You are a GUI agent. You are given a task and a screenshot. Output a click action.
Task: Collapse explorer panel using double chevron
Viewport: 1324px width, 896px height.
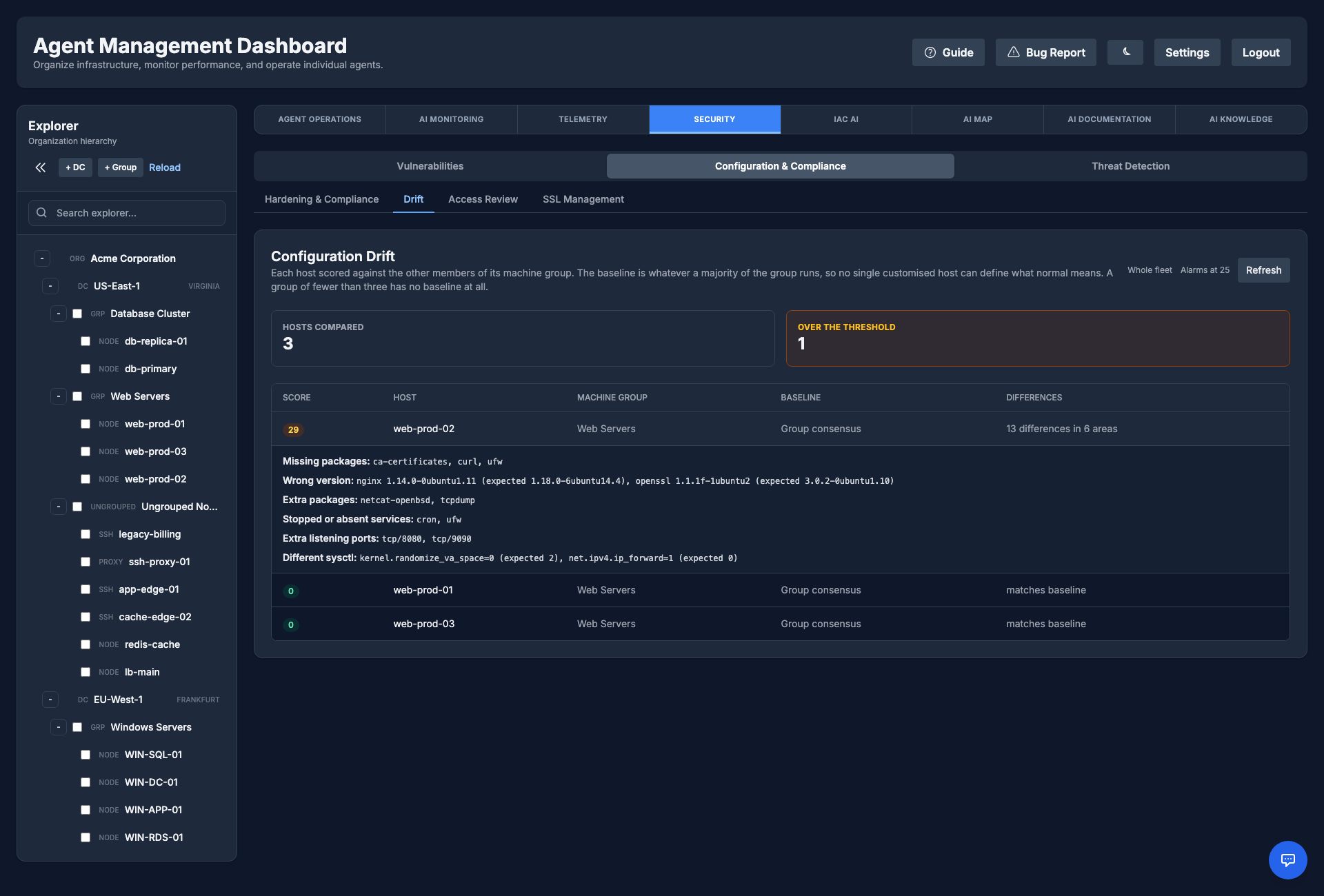(x=41, y=167)
